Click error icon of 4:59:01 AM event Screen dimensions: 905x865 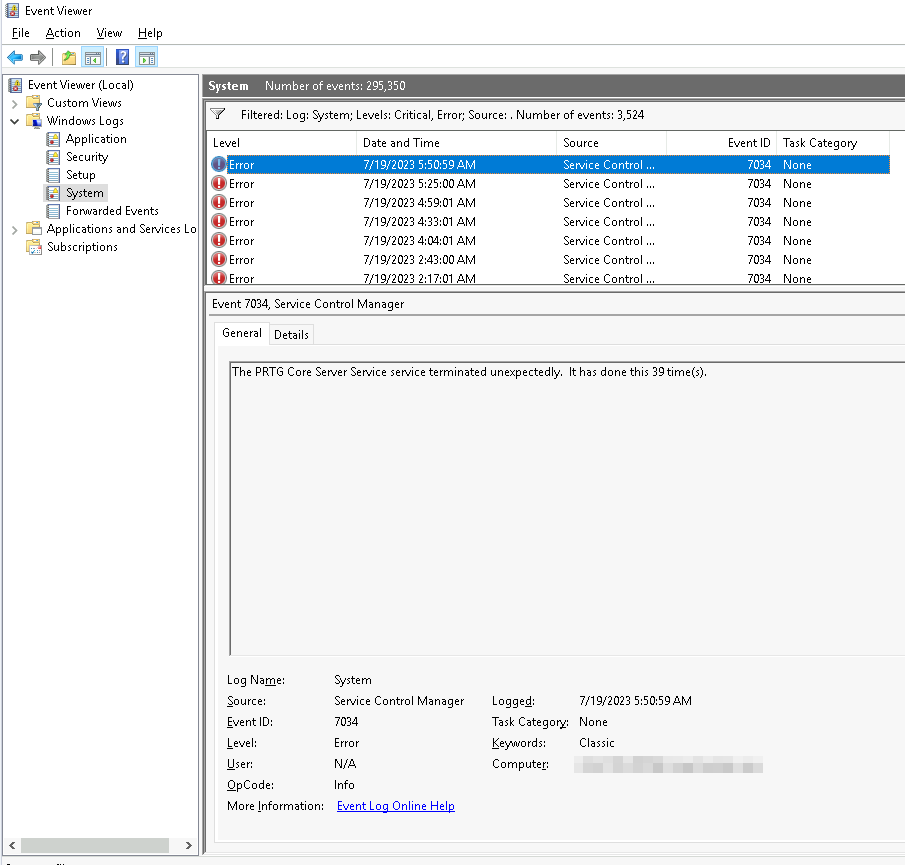pyautogui.click(x=219, y=203)
